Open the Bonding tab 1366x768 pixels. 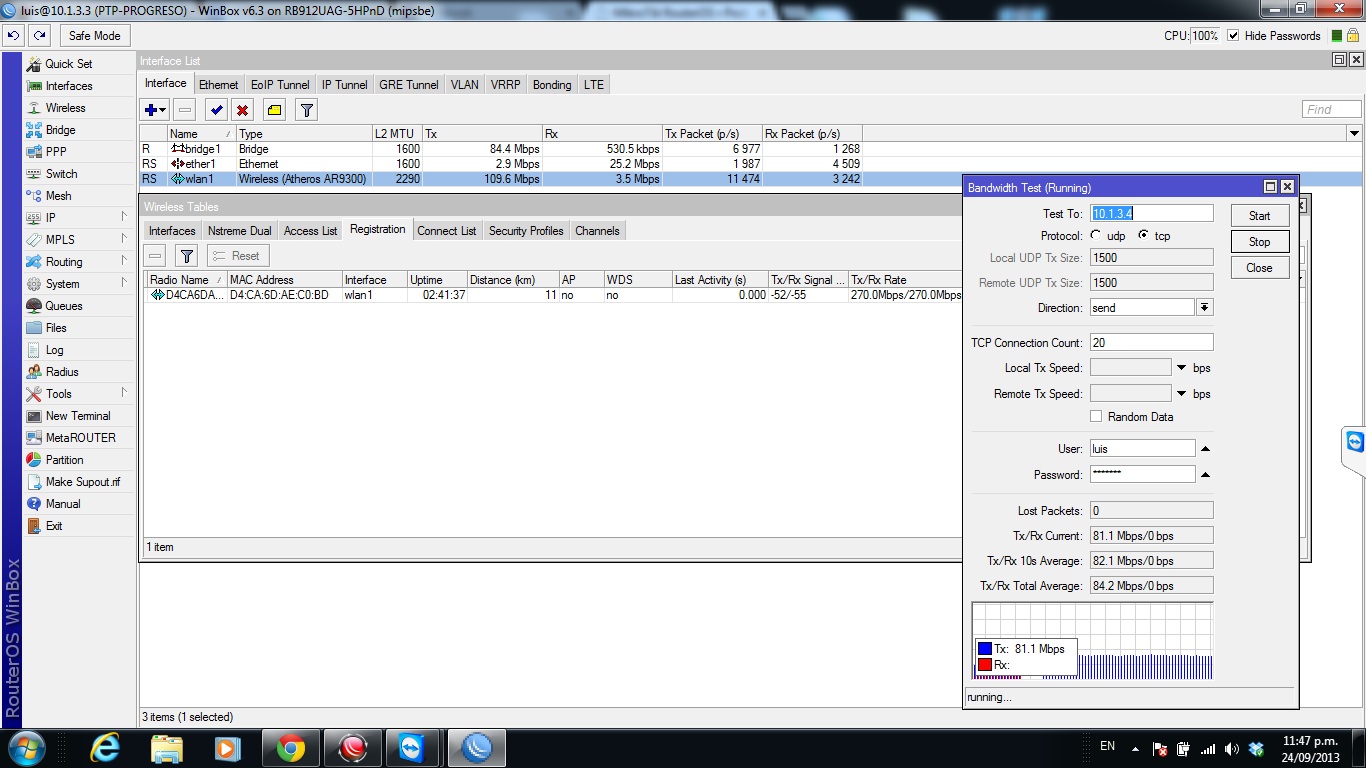[x=552, y=85]
